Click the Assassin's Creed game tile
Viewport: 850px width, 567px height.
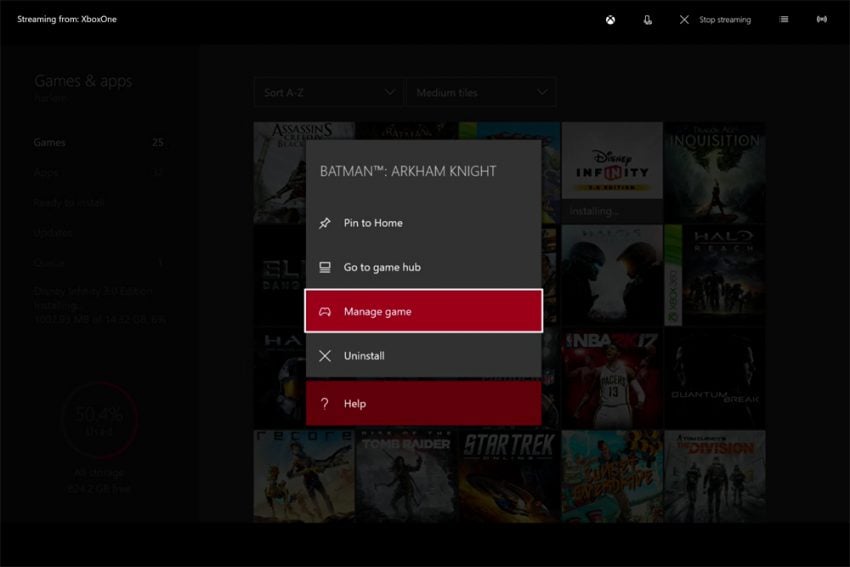pos(280,172)
